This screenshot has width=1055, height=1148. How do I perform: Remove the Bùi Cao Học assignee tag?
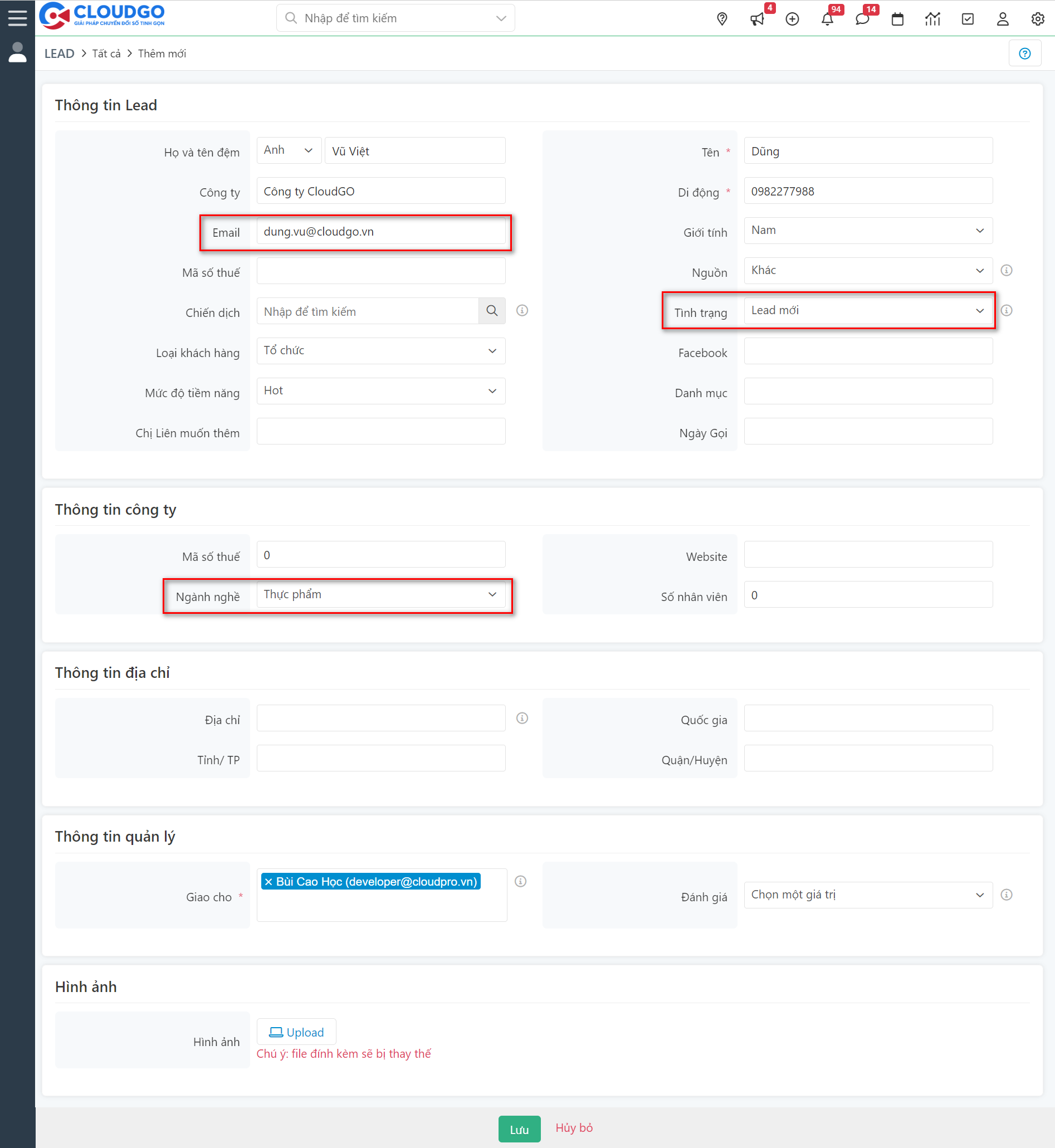pyautogui.click(x=268, y=881)
